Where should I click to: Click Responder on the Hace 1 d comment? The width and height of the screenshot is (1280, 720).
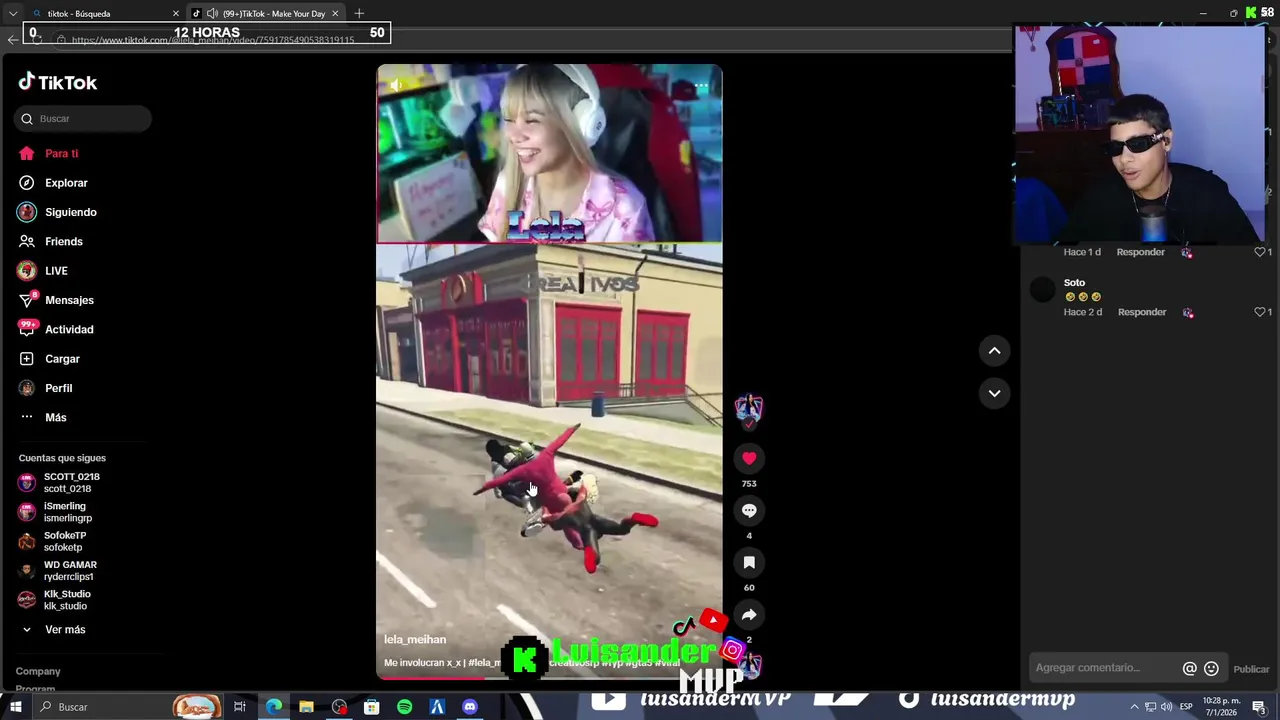pyautogui.click(x=1142, y=252)
